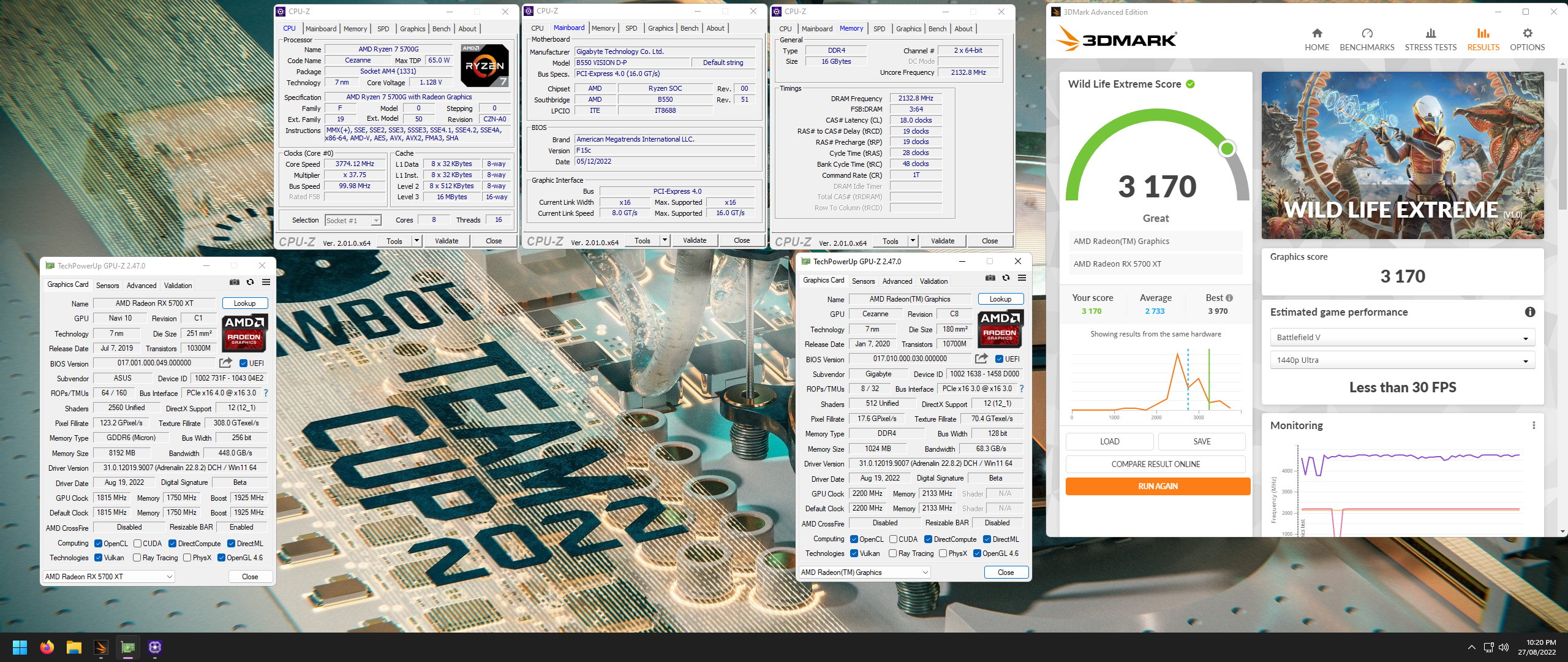Expand Tools arrow in CPU-Z CPU window
This screenshot has height=662, width=1568.
click(417, 241)
